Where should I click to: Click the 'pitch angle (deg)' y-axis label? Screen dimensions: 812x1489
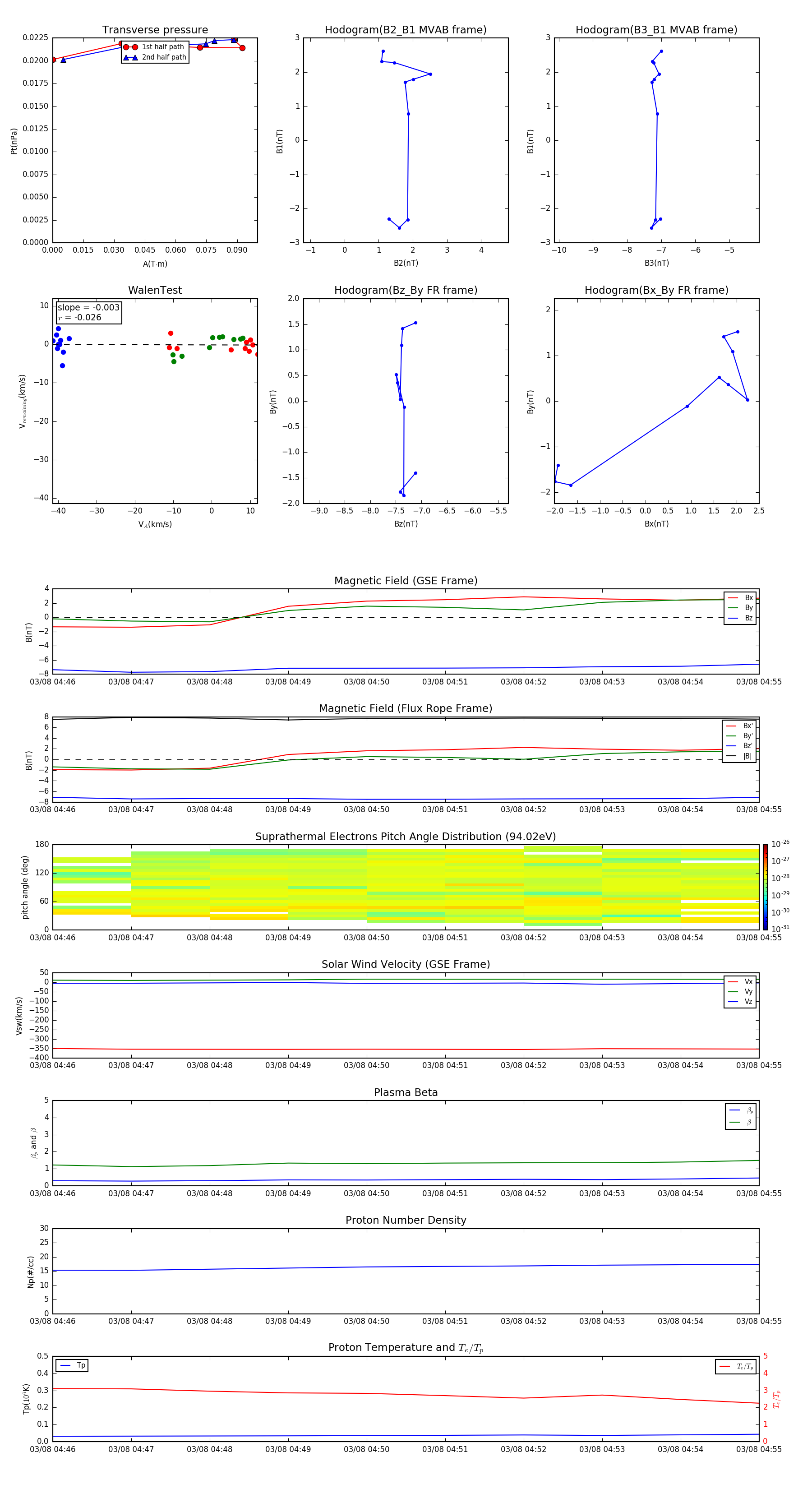[25, 887]
